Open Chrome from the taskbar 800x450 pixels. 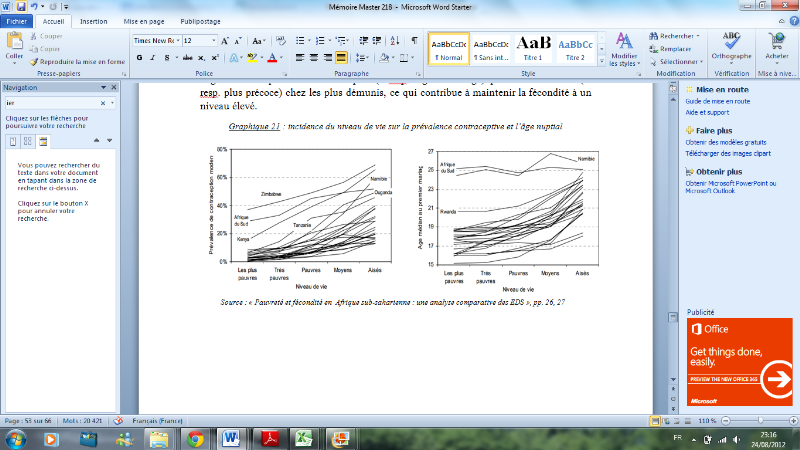click(x=195, y=439)
